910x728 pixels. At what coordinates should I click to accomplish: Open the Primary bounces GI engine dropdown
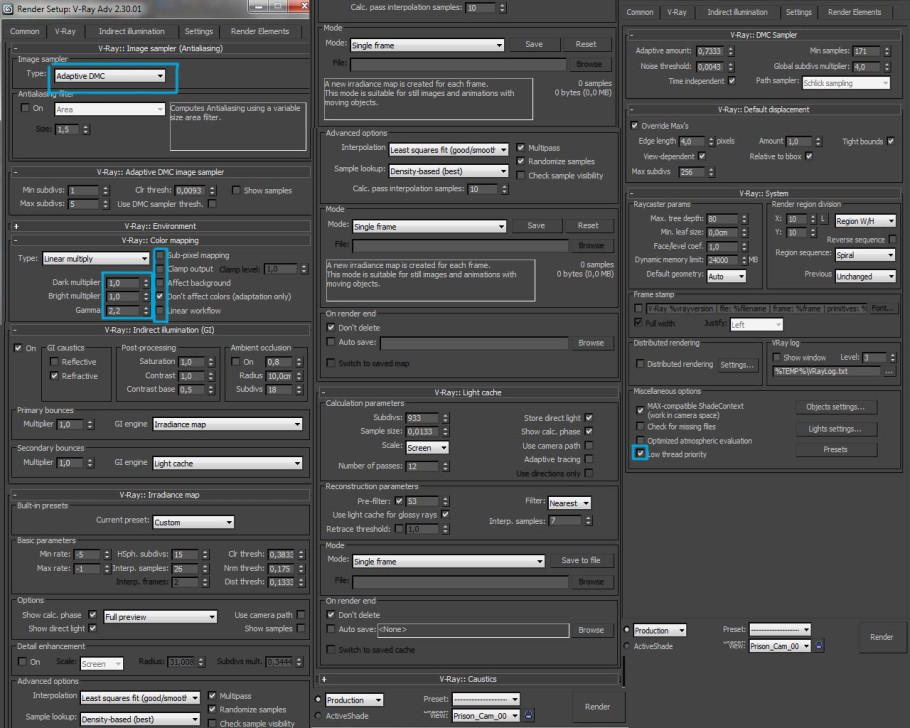pyautogui.click(x=228, y=424)
